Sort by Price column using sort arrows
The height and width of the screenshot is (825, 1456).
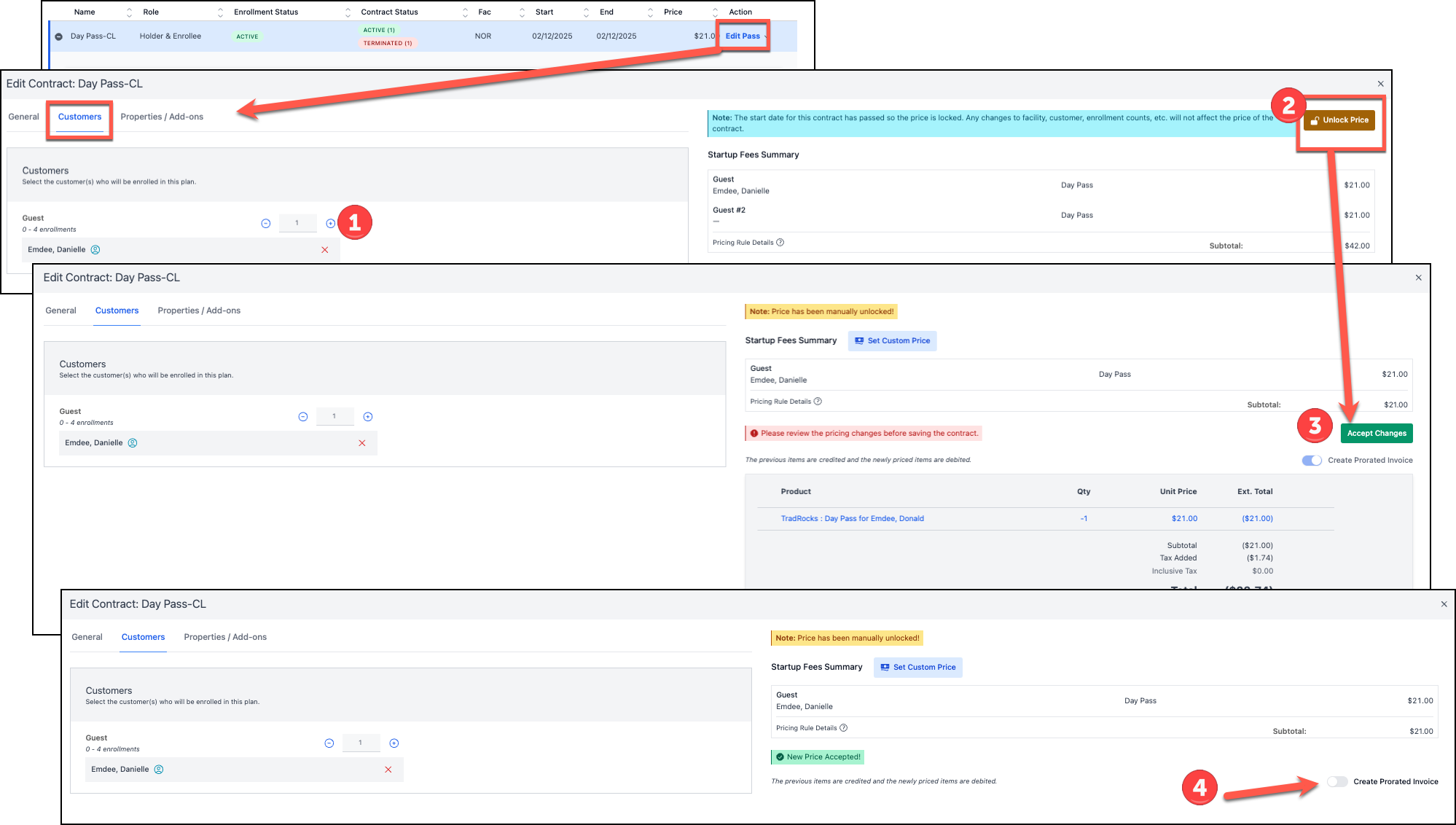pyautogui.click(x=715, y=12)
